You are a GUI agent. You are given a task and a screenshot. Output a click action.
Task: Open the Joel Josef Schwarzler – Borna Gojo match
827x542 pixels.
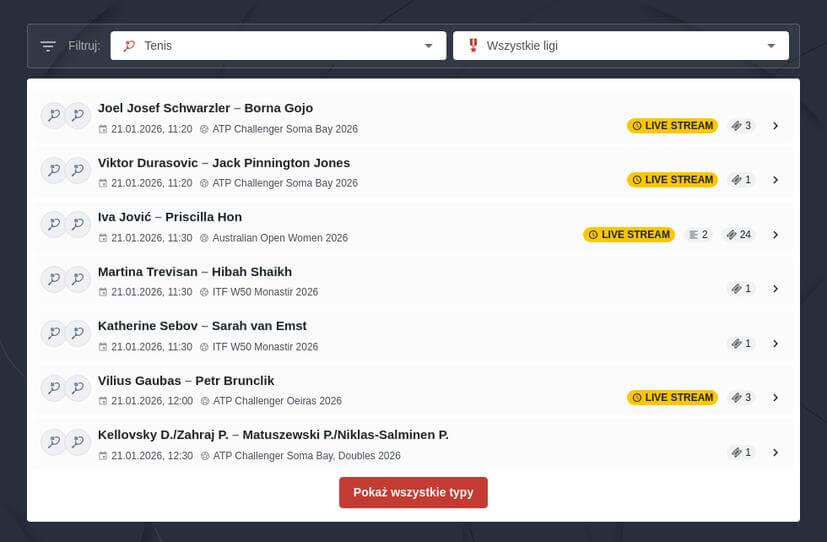pyautogui.click(x=205, y=108)
